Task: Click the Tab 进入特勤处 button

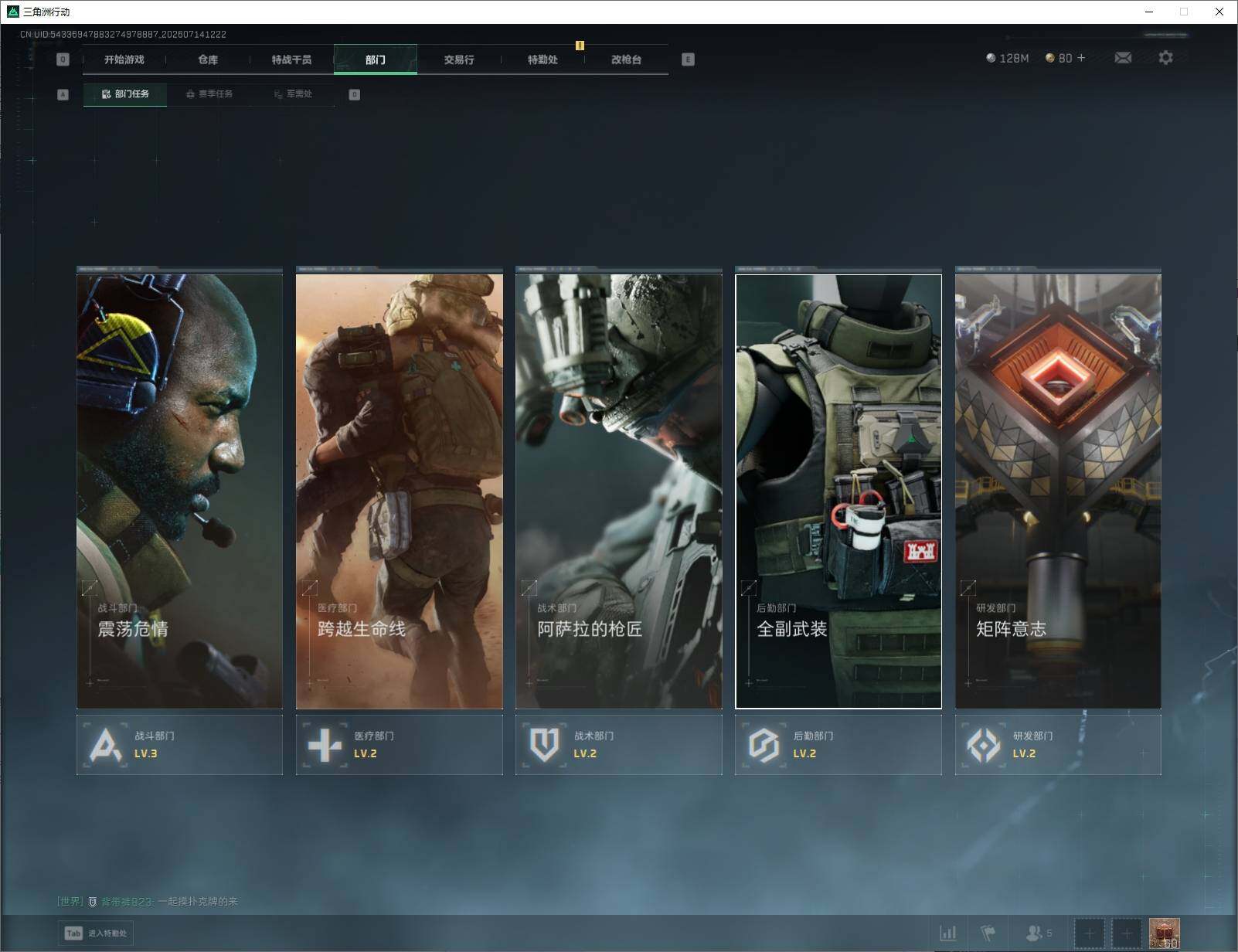Action: click(96, 933)
